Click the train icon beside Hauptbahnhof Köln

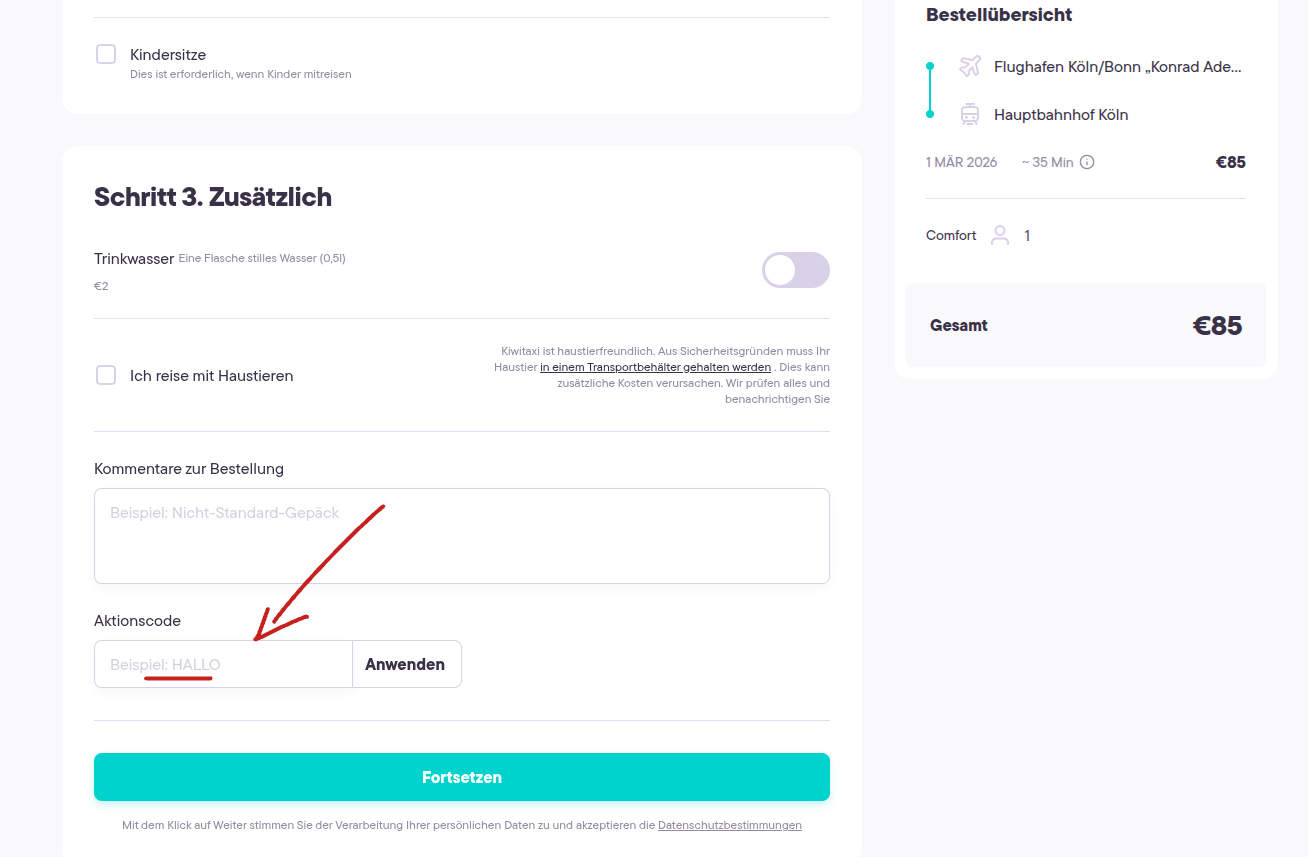click(x=969, y=114)
